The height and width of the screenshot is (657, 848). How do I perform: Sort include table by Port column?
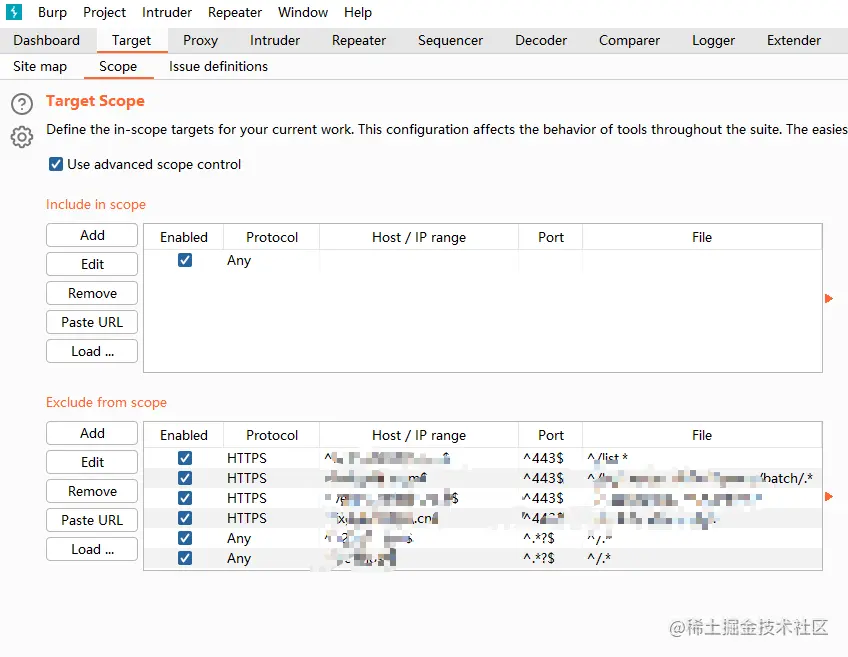point(551,237)
